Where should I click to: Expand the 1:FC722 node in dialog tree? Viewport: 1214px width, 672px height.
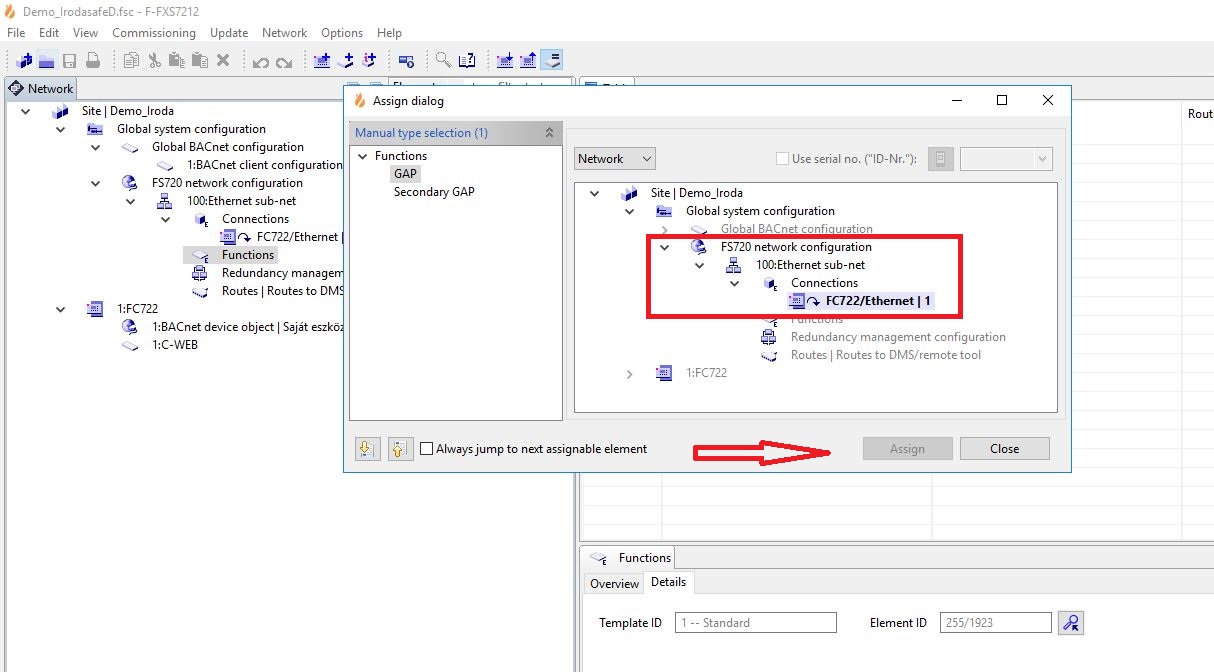[629, 373]
